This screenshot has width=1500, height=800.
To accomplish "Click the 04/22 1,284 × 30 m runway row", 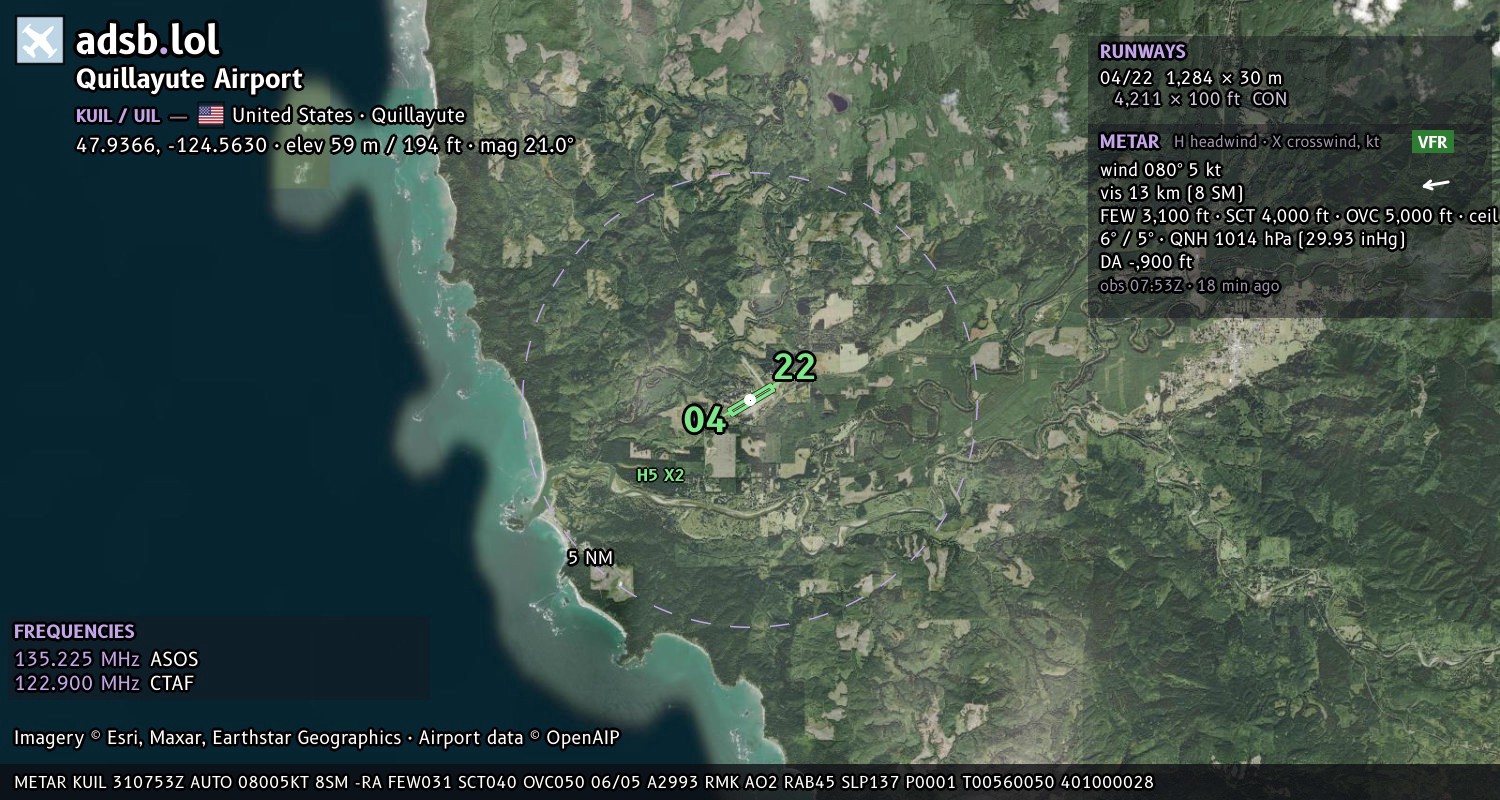I will [x=1190, y=77].
